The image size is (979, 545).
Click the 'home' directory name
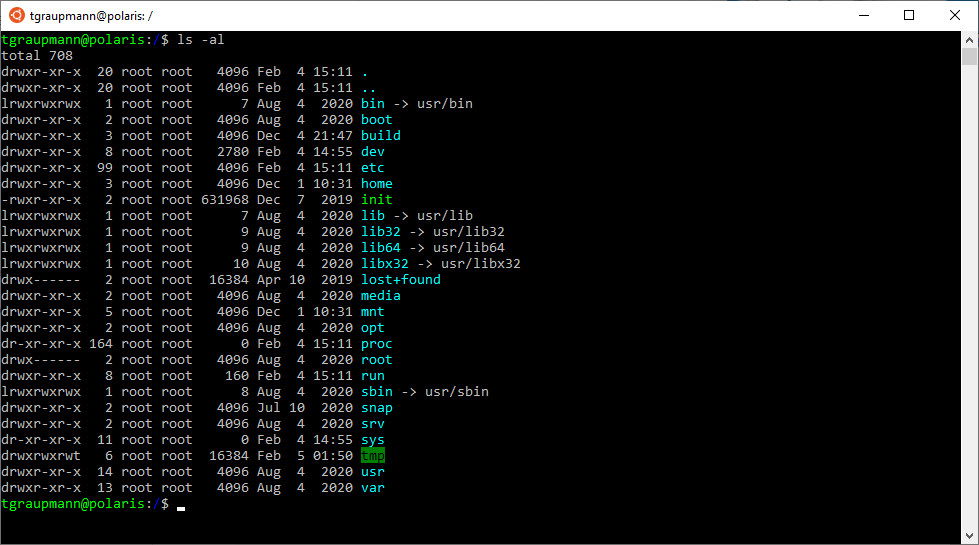point(376,184)
